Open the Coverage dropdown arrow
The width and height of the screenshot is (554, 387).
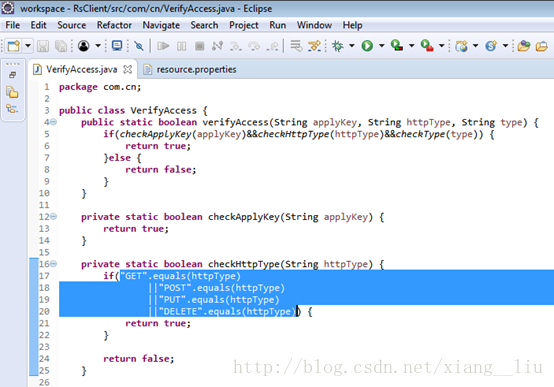(412, 46)
